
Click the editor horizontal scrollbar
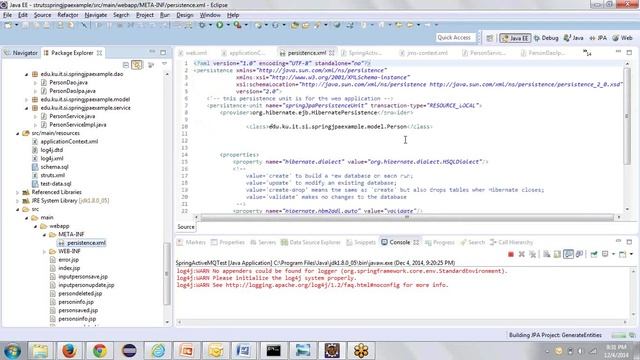[406, 218]
